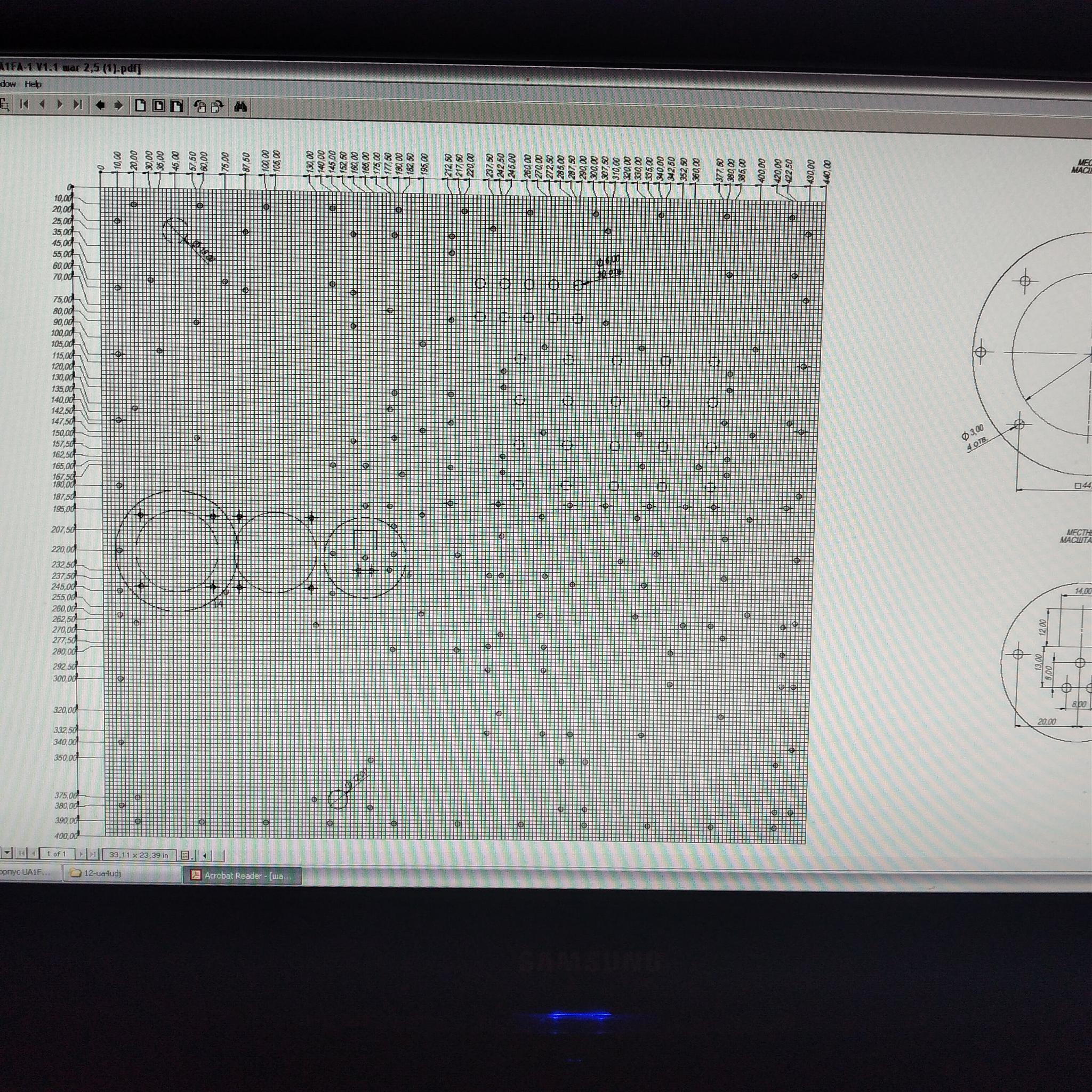Switch to 12-ua4udj folder in taskbar

102,873
